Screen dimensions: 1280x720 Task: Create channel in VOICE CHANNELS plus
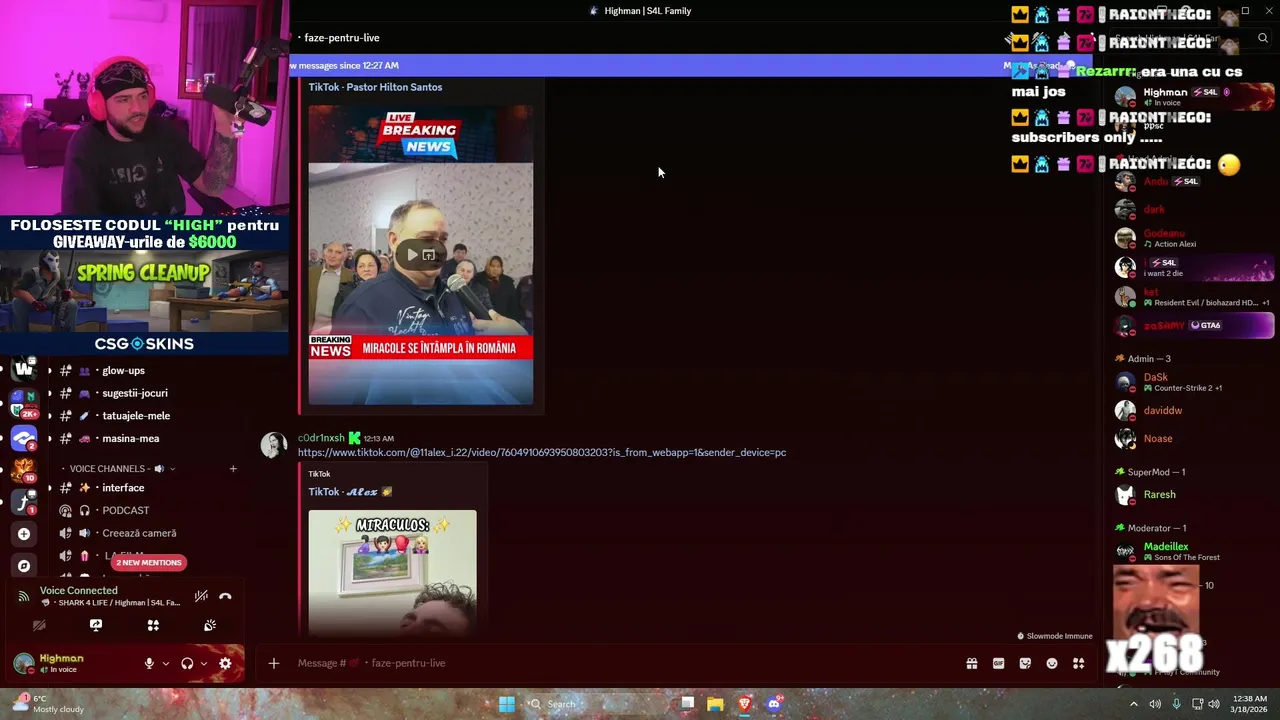click(233, 469)
